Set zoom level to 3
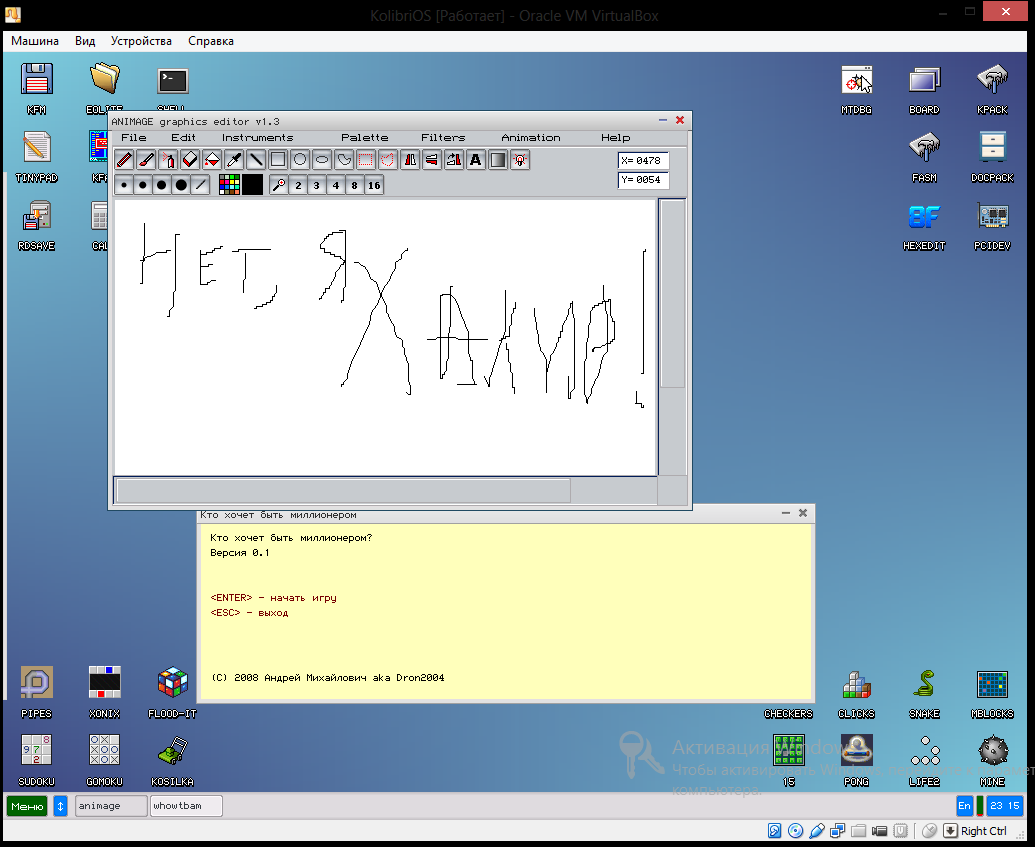 (317, 185)
